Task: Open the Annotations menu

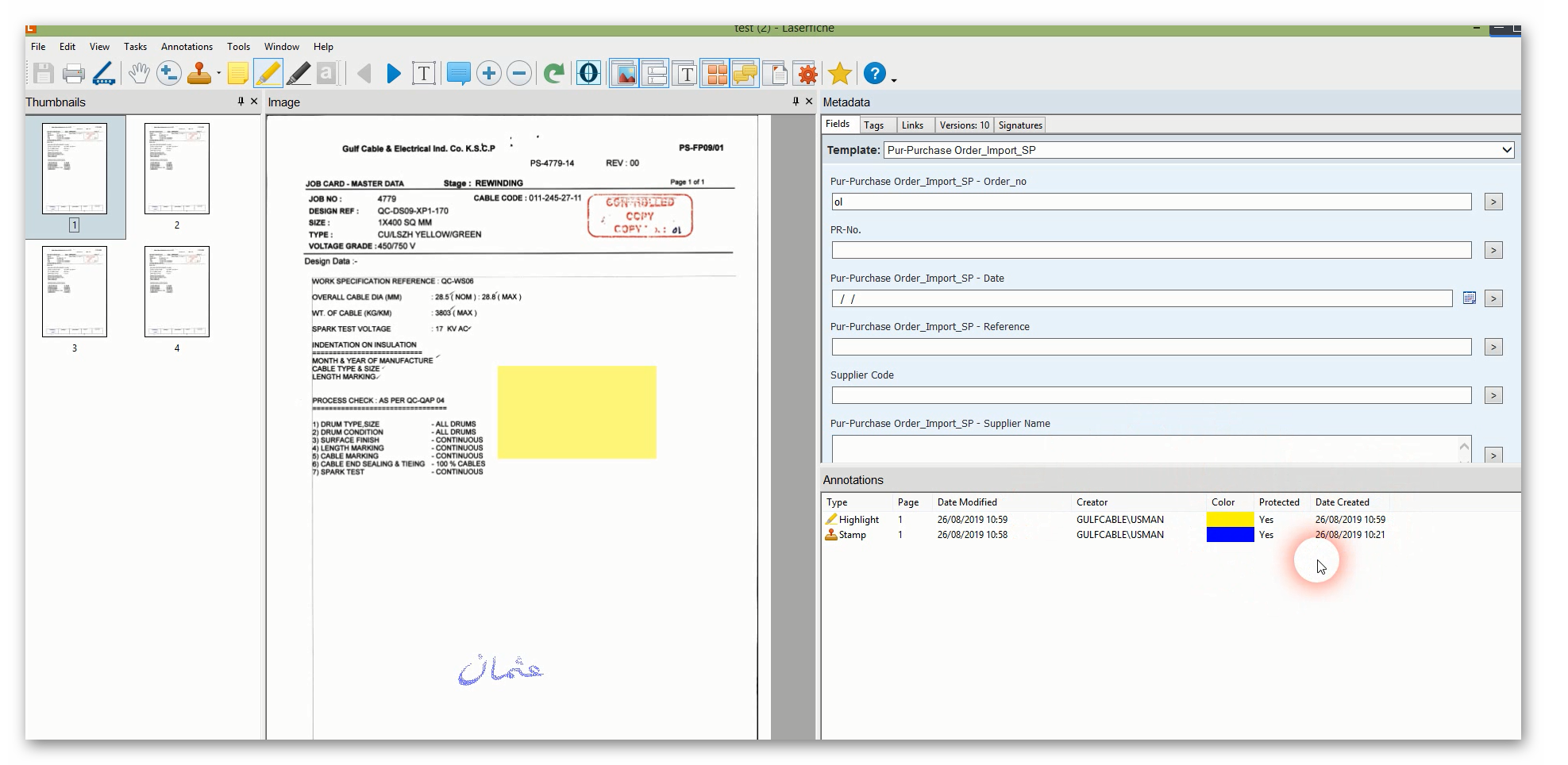Action: pos(187,47)
